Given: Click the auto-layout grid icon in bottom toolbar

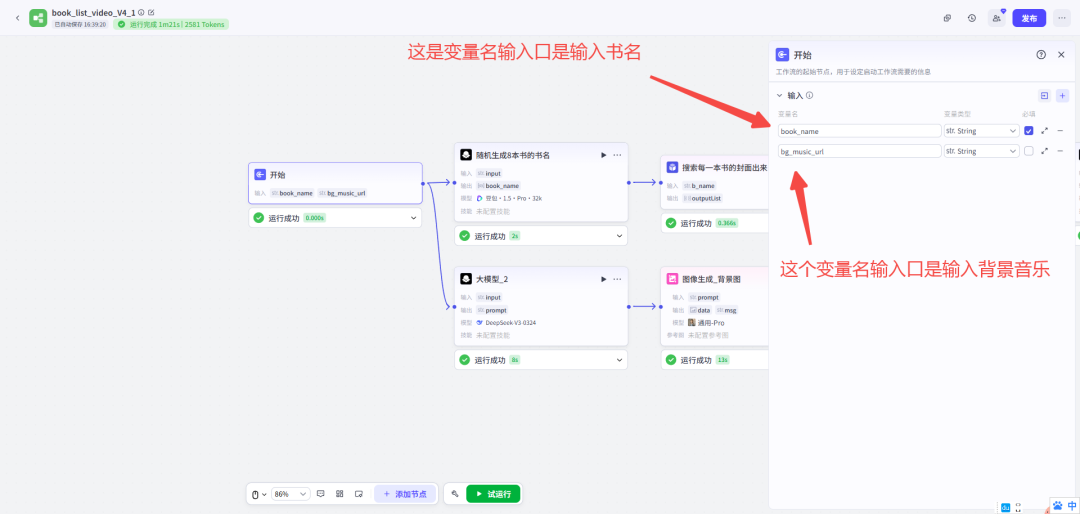Looking at the screenshot, I should coord(340,494).
